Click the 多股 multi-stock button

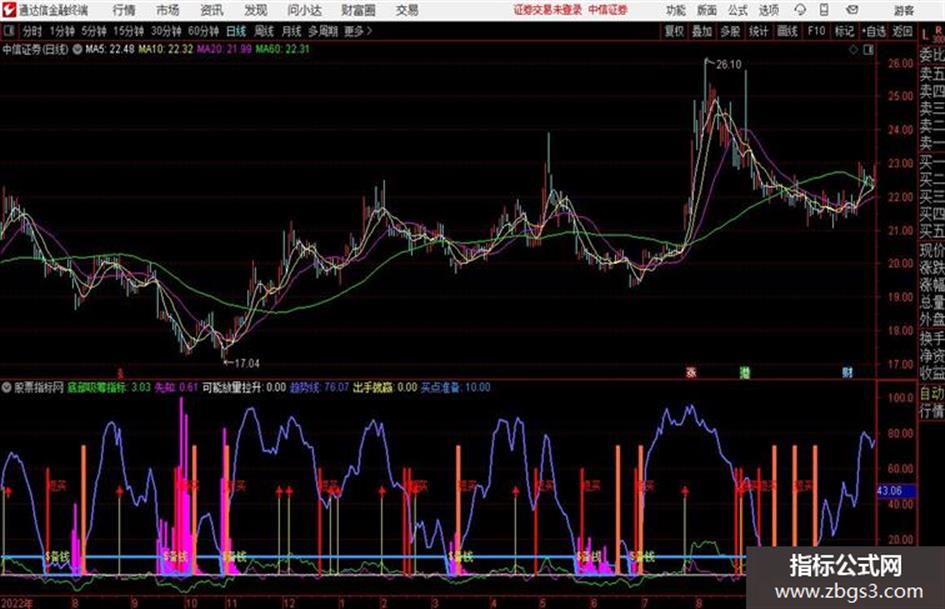tap(730, 31)
